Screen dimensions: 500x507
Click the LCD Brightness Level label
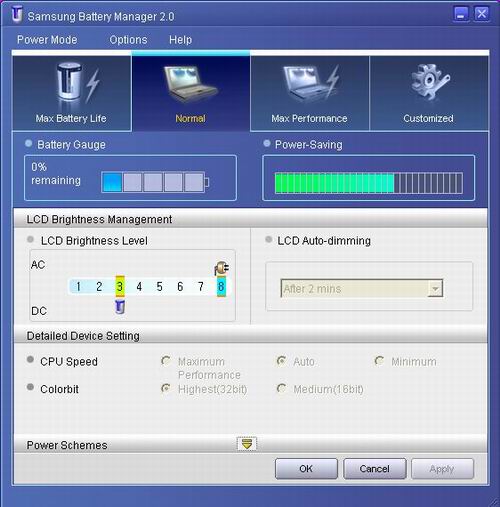94,241
